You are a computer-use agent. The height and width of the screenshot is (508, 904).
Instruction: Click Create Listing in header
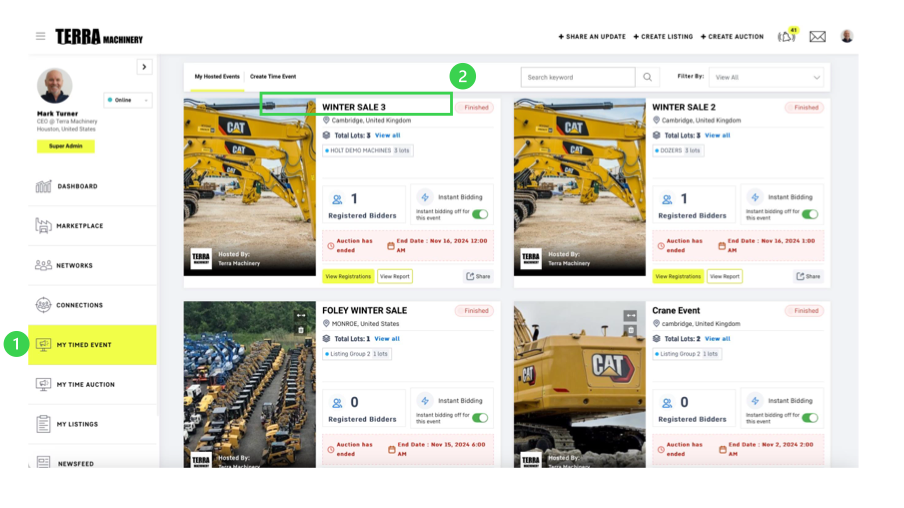click(663, 36)
